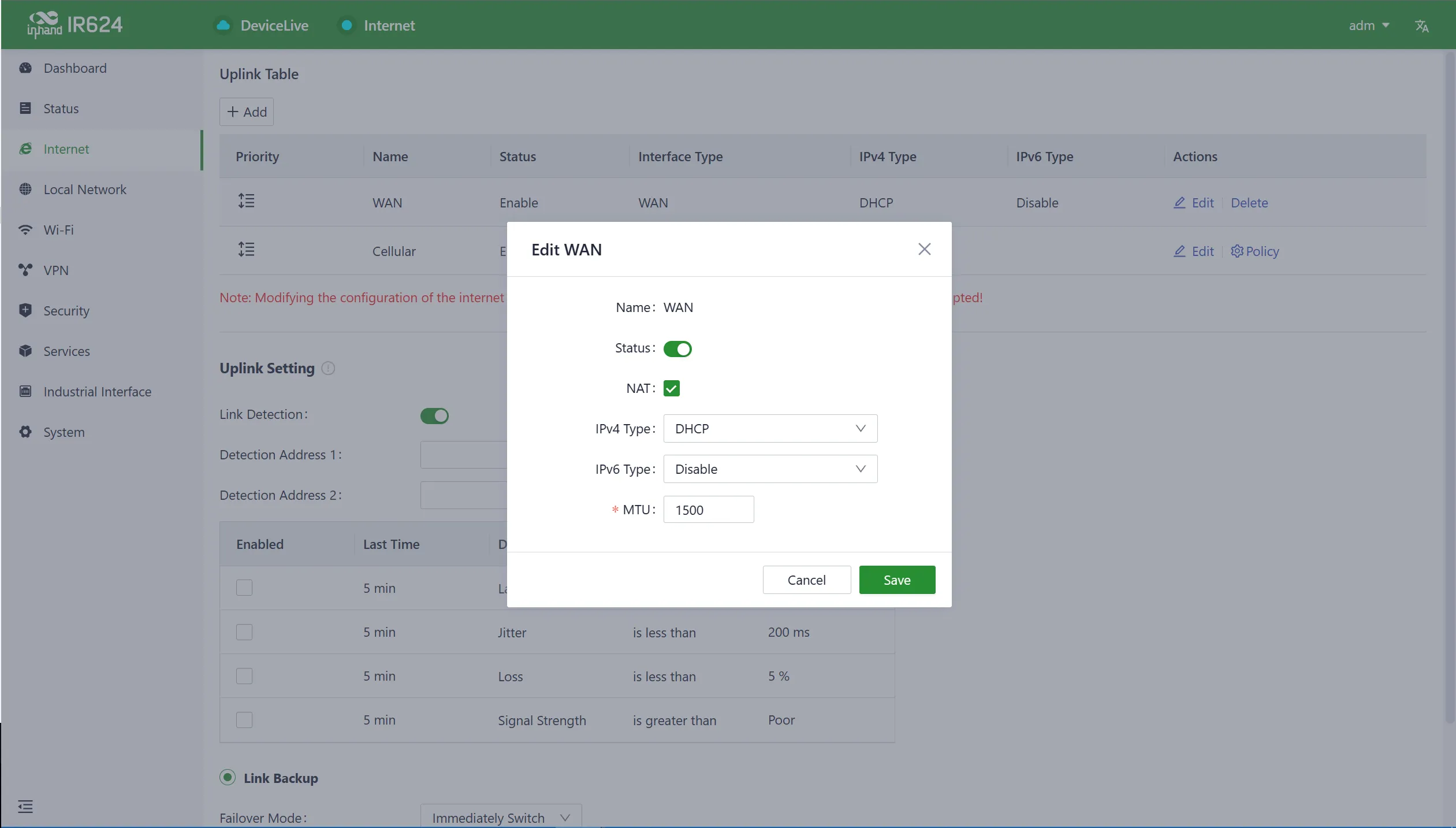Click the Local Network globe icon
The width and height of the screenshot is (1456, 828).
tap(25, 190)
